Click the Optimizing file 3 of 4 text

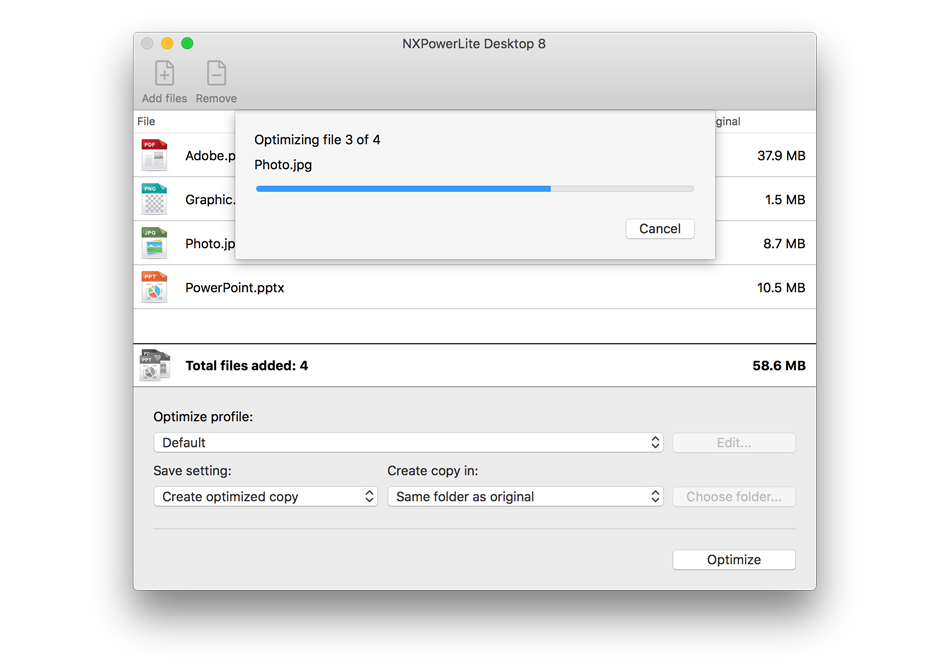pyautogui.click(x=317, y=140)
